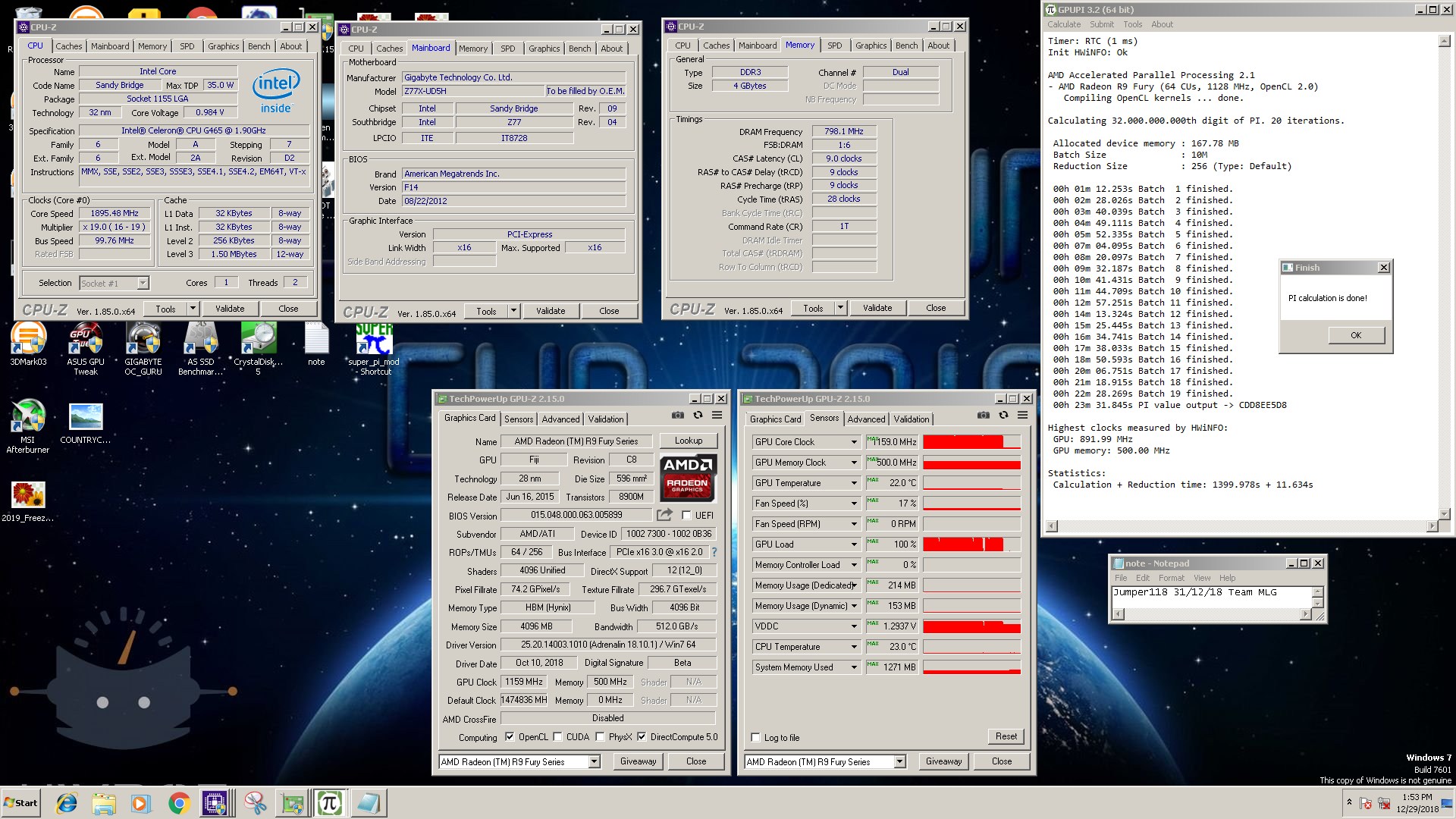Viewport: 1456px width, 819px height.
Task: Open the GPU selector dropdown in Graphics Card window
Action: coord(595,762)
